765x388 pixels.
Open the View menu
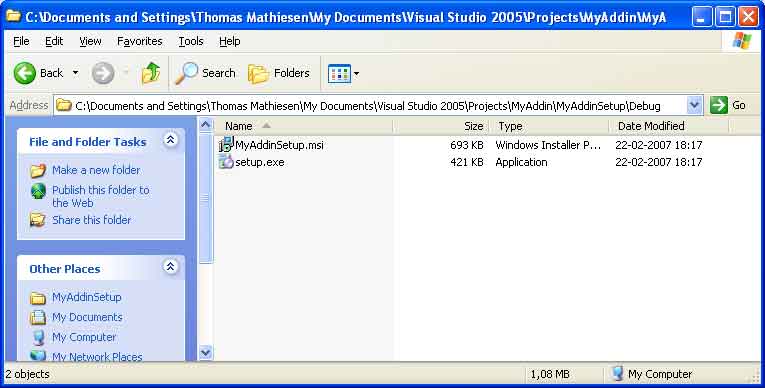click(90, 41)
